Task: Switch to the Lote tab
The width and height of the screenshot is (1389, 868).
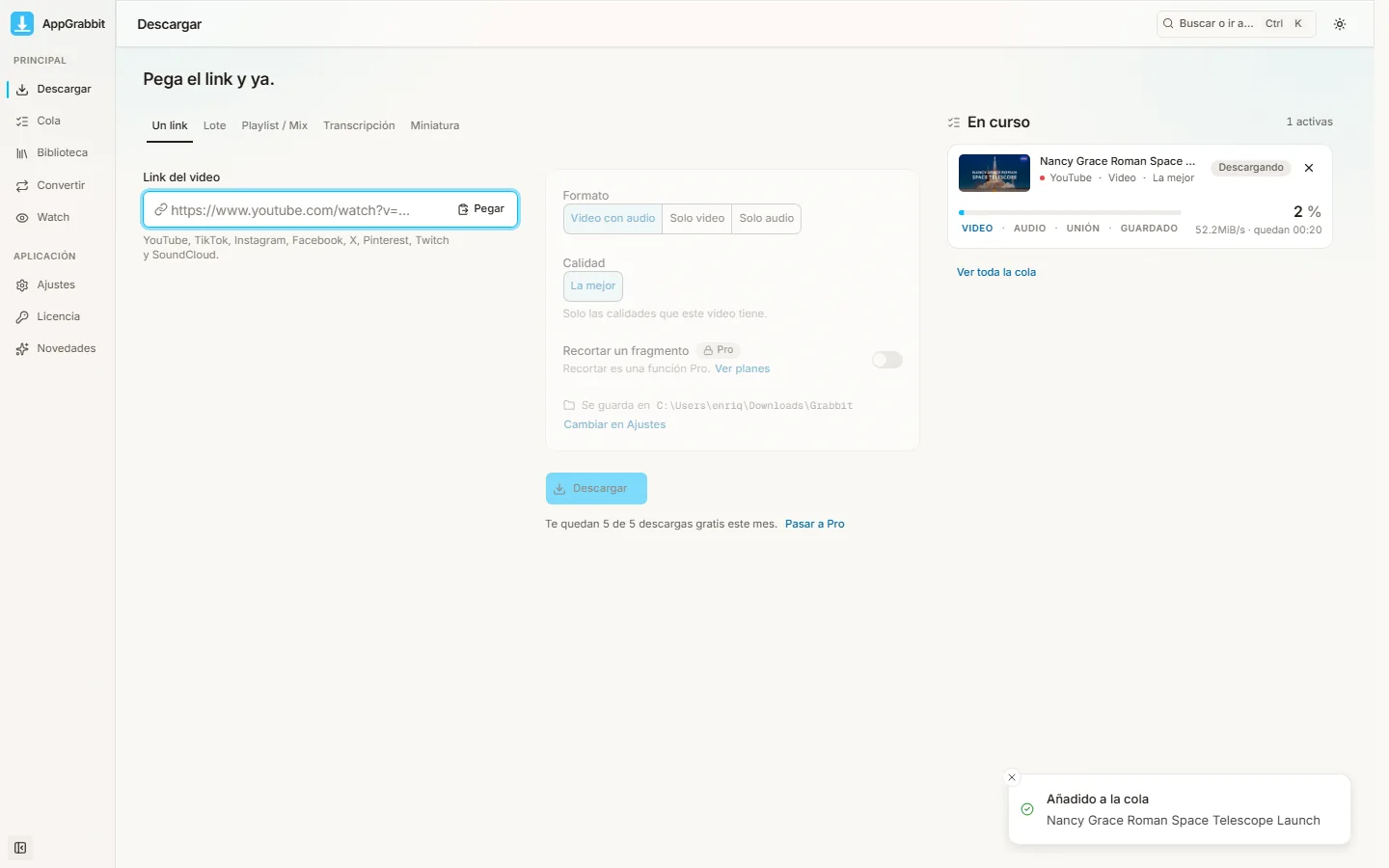Action: coord(215,126)
